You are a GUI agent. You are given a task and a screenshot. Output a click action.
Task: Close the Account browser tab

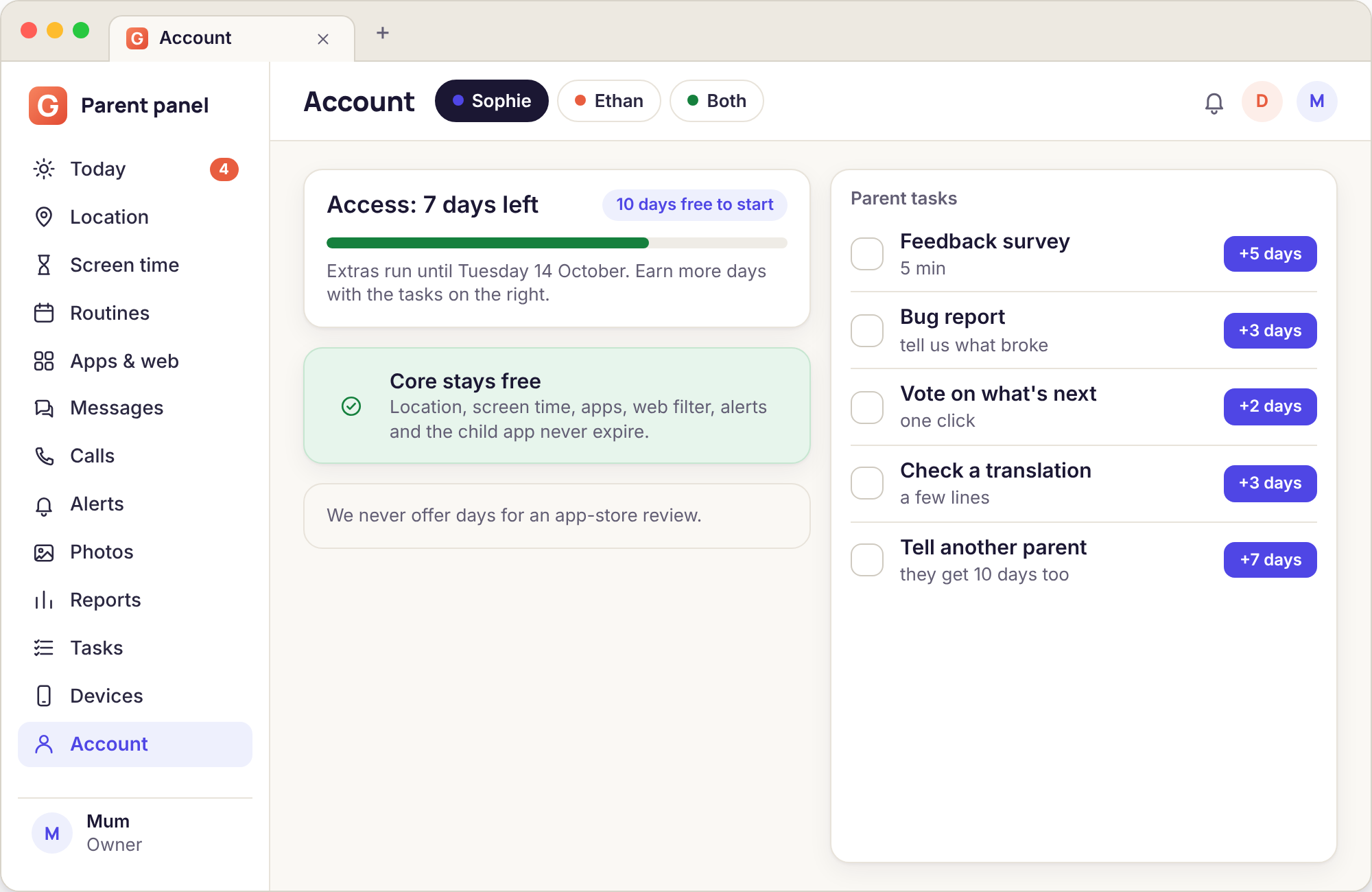pyautogui.click(x=323, y=39)
